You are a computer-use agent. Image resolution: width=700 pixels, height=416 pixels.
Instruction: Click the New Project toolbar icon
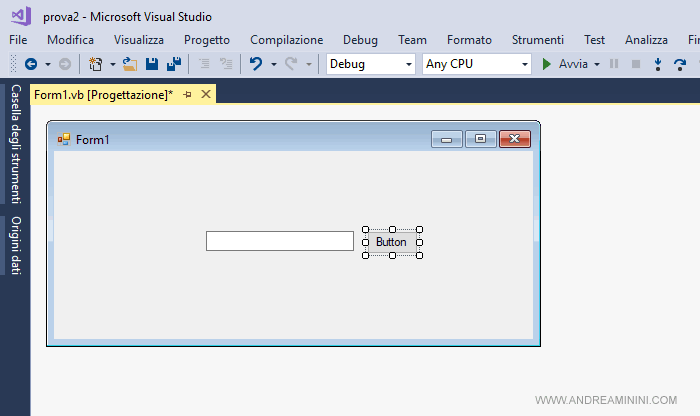(95, 64)
